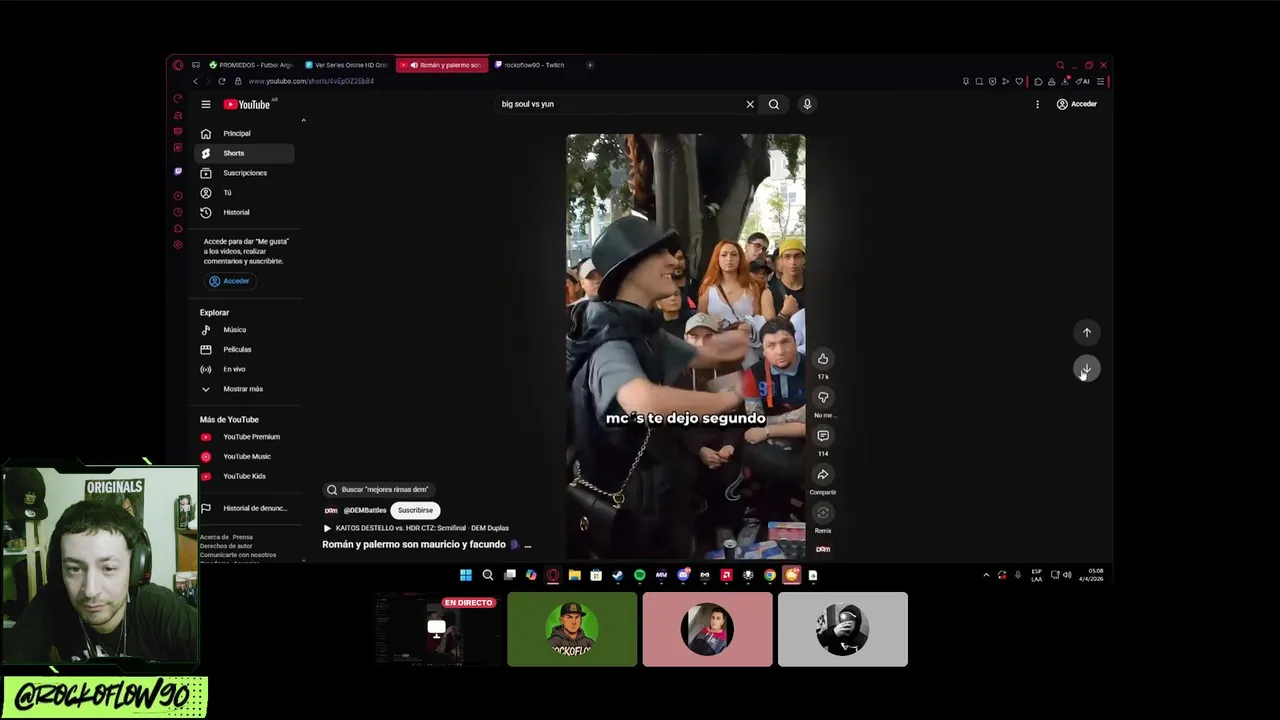Click in the YouTube search field

[x=620, y=104]
